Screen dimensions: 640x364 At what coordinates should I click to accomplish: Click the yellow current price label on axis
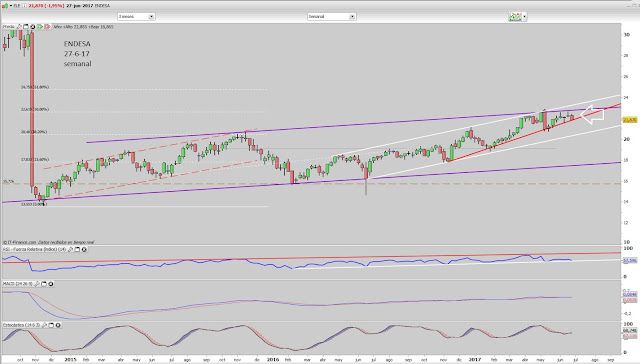[630, 120]
